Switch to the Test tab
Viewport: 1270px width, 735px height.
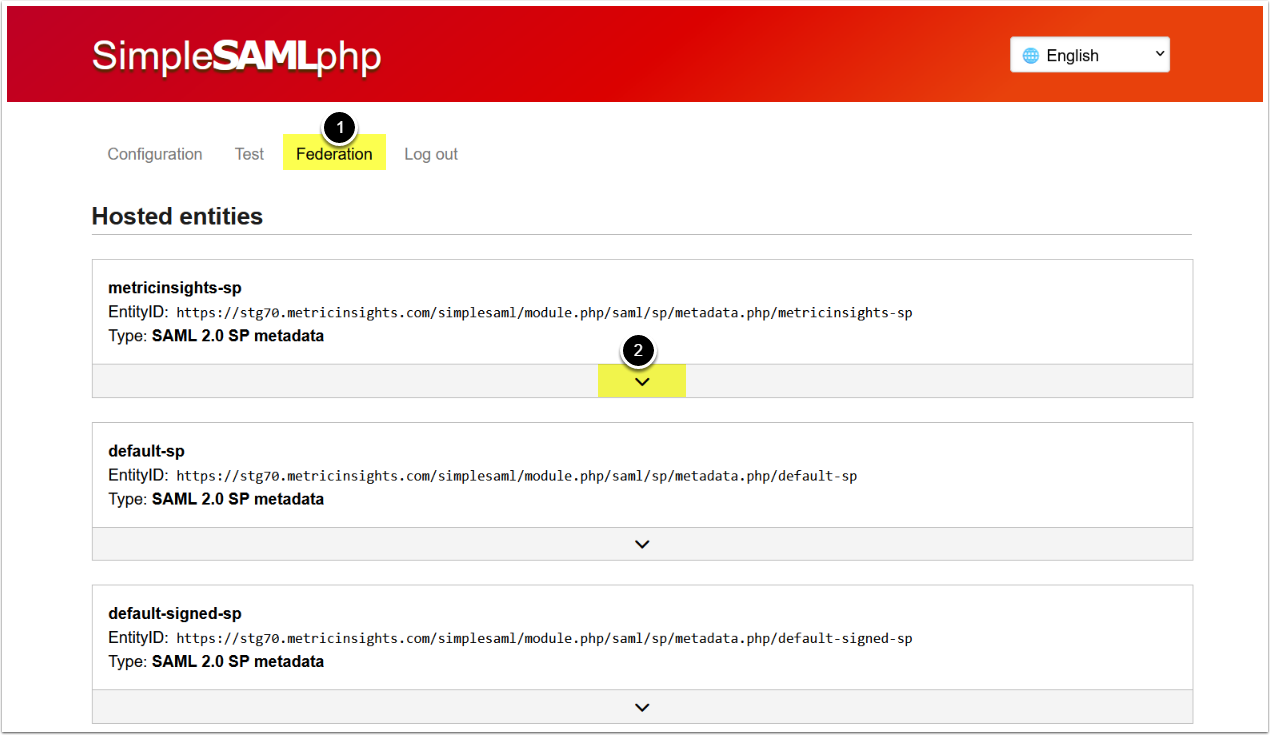point(249,154)
